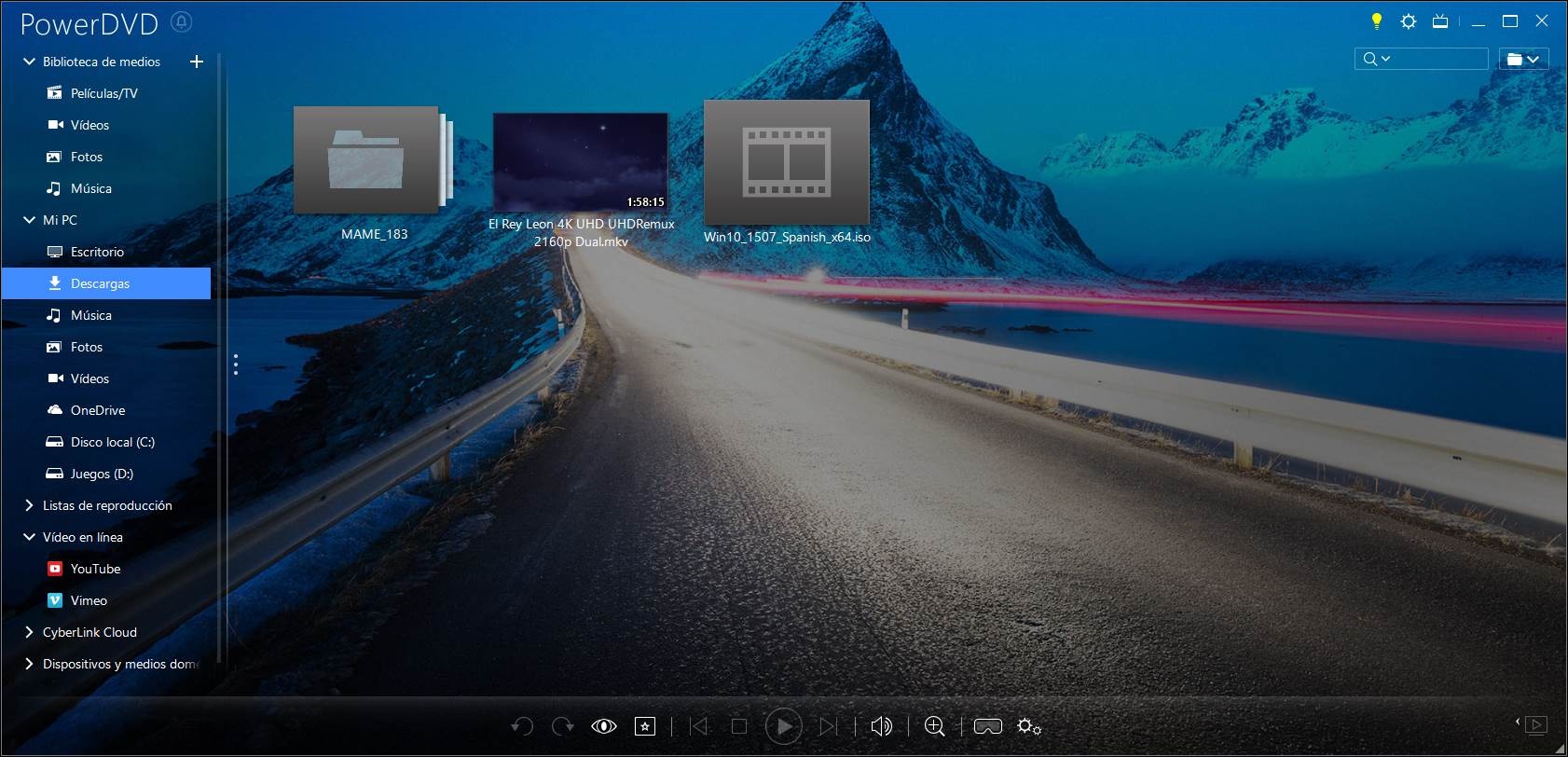This screenshot has width=1568, height=757.
Task: Click the lock icon next to PowerDVD logo
Action: [x=182, y=21]
